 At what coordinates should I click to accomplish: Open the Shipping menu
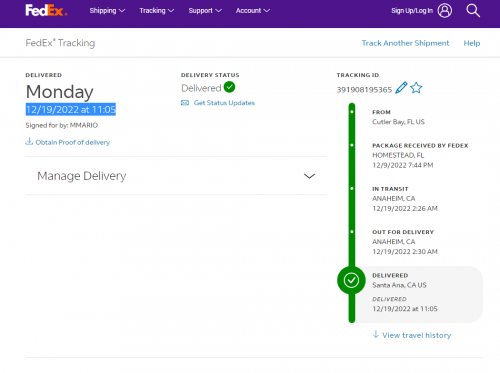click(107, 11)
